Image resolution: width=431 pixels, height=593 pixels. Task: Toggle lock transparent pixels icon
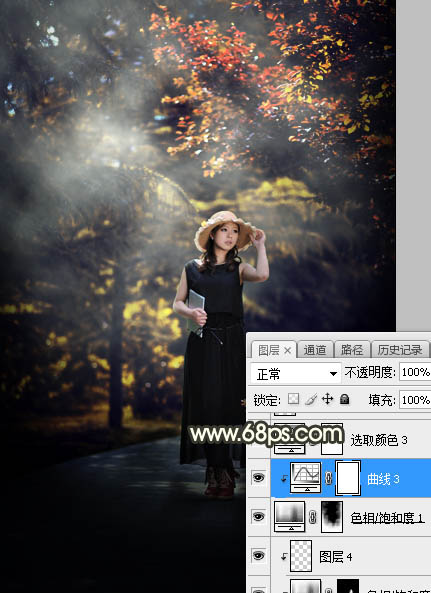293,399
